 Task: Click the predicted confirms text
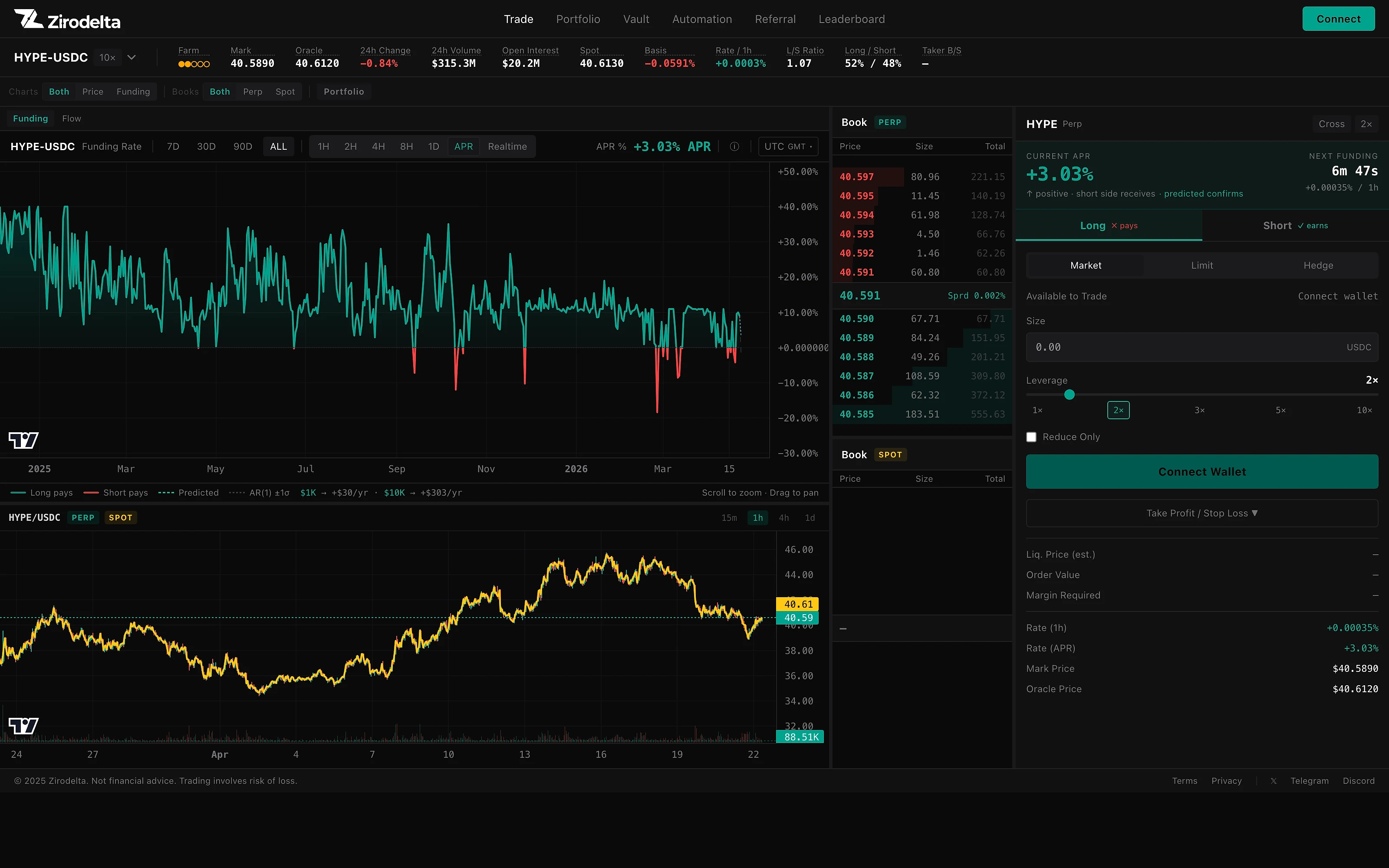(x=1203, y=194)
